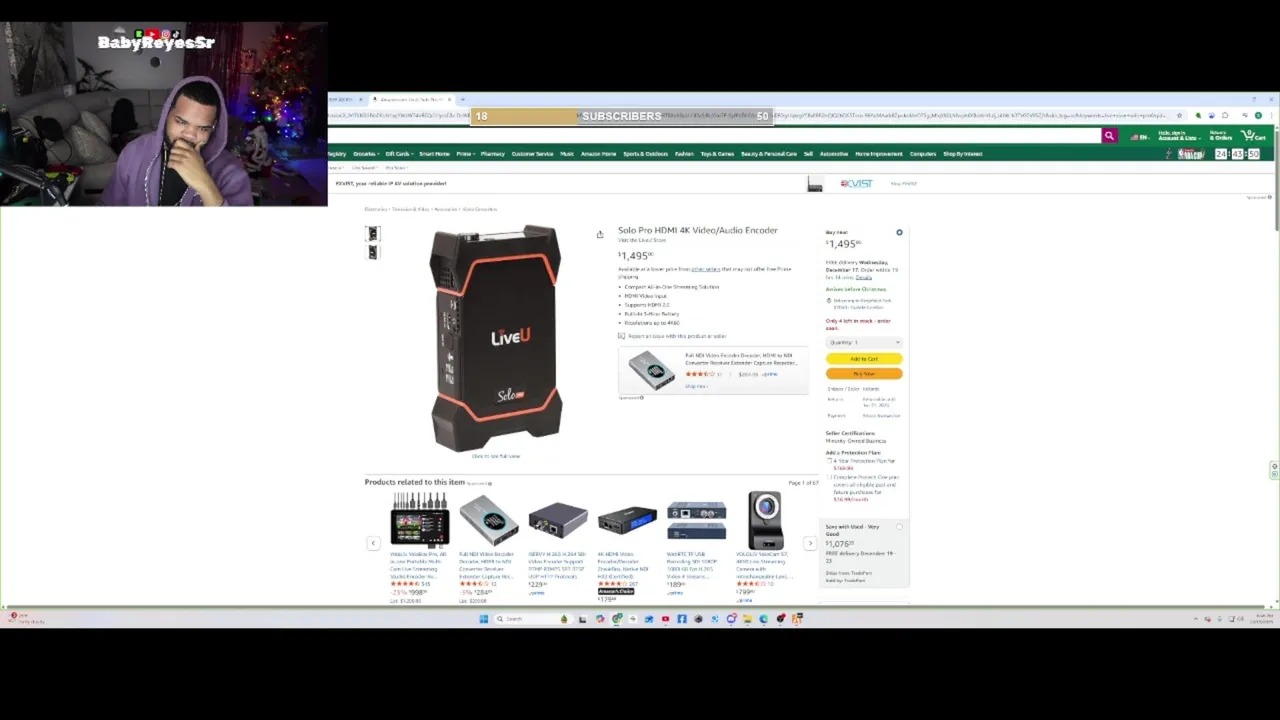Open Shop By Interest in the nav bar
Viewport: 1280px width, 720px height.
[x=963, y=154]
